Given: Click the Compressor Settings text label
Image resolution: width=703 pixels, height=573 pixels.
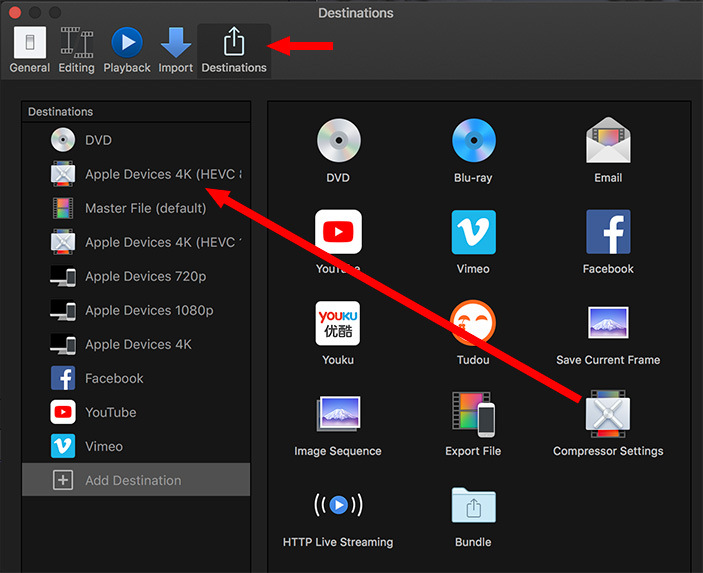Looking at the screenshot, I should pyautogui.click(x=608, y=451).
